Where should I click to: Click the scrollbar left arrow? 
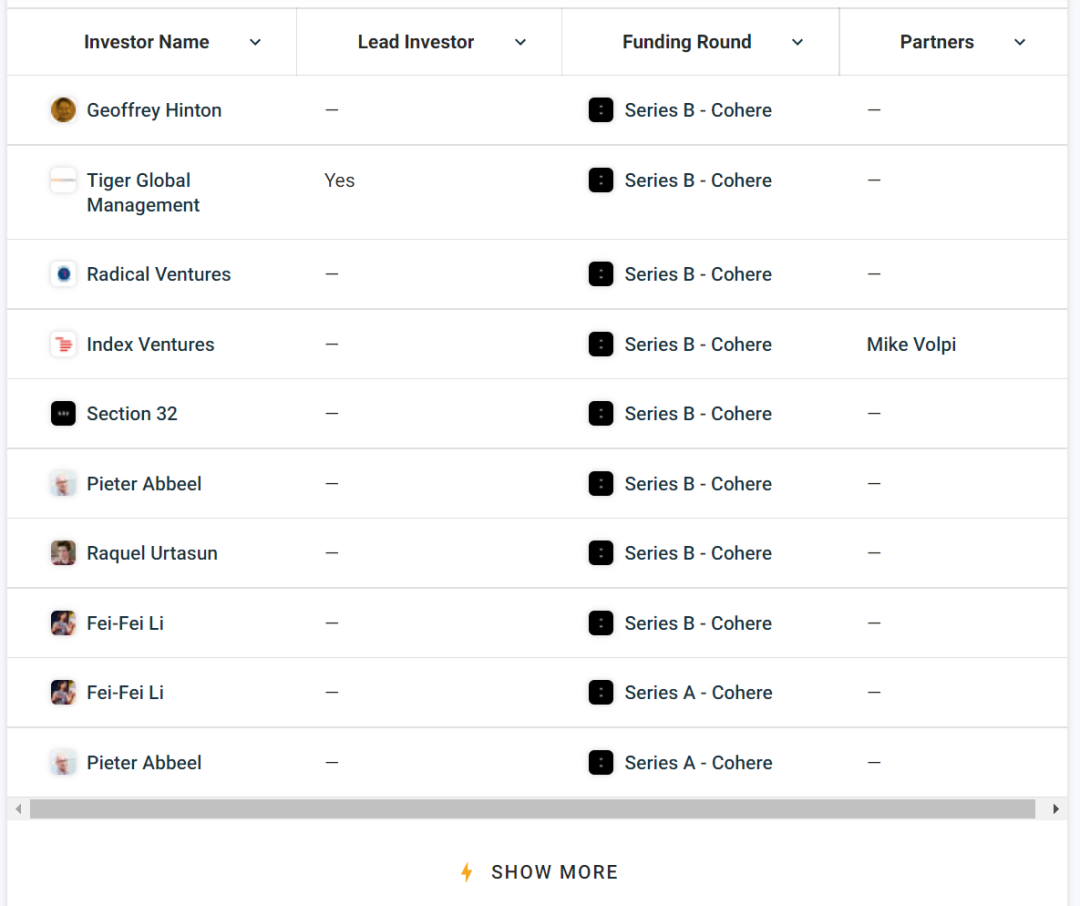pyautogui.click(x=19, y=809)
